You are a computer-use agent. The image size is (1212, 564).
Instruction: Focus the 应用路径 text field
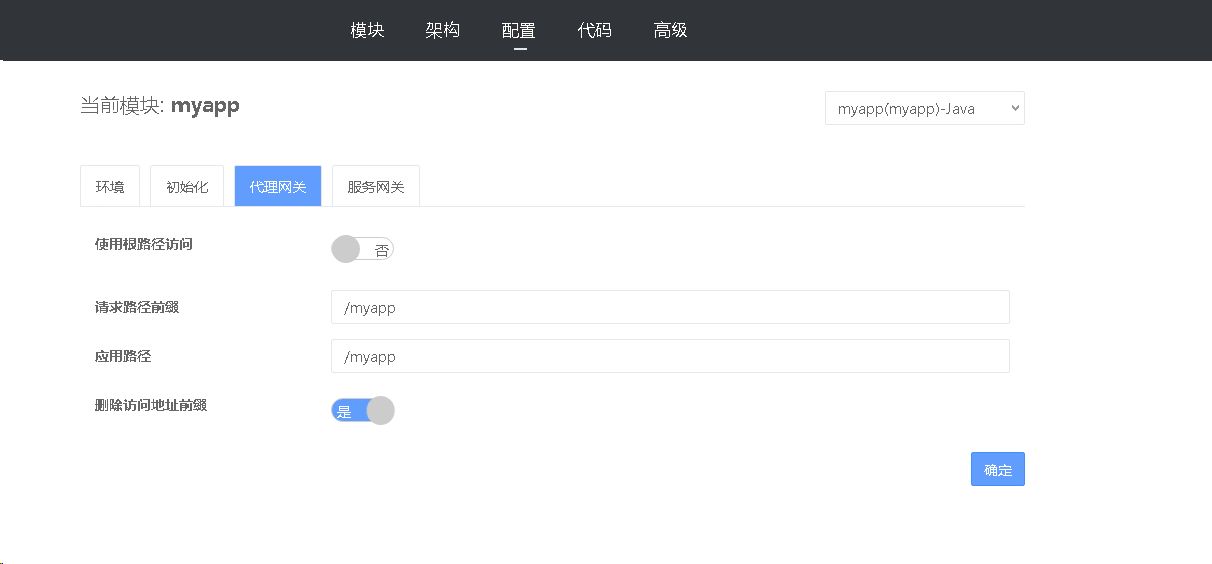pos(670,357)
